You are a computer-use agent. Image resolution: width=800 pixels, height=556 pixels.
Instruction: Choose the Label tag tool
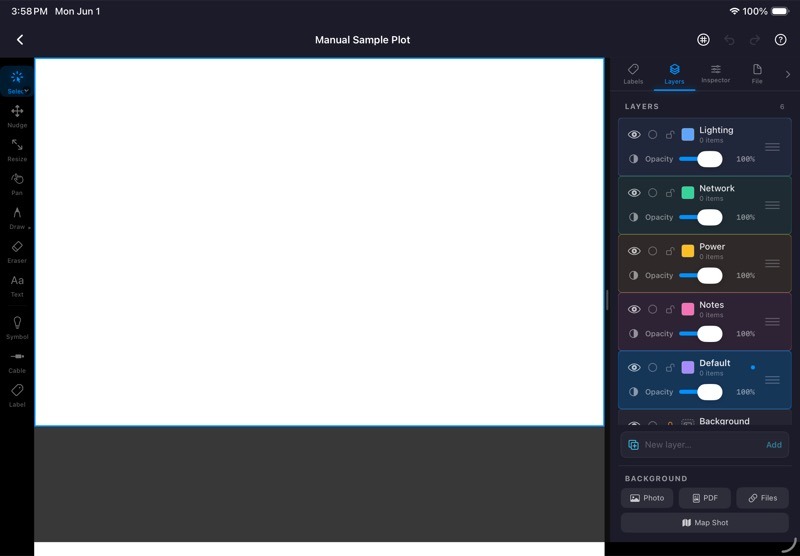pos(17,396)
